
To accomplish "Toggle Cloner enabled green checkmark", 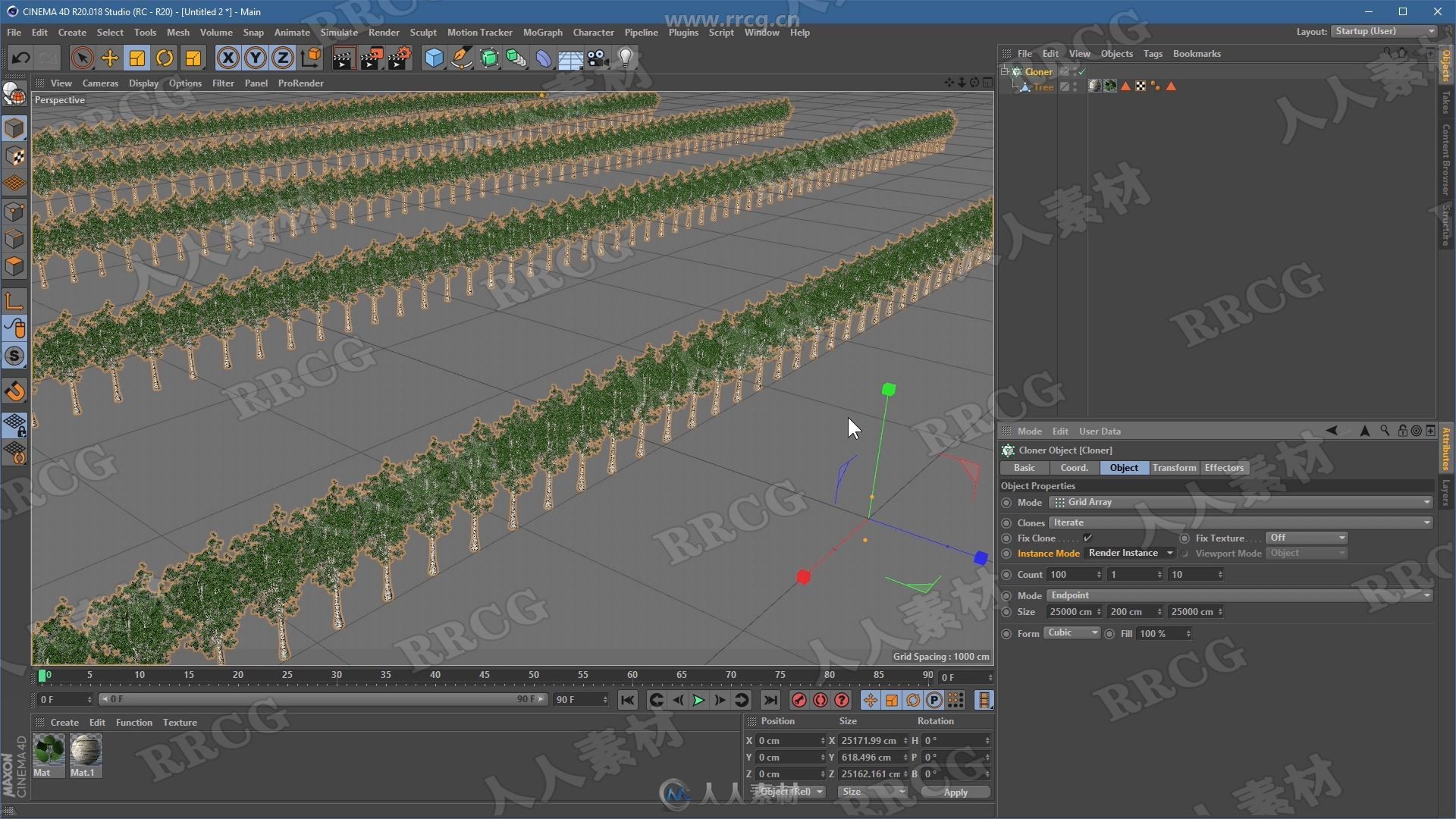I will click(x=1082, y=72).
